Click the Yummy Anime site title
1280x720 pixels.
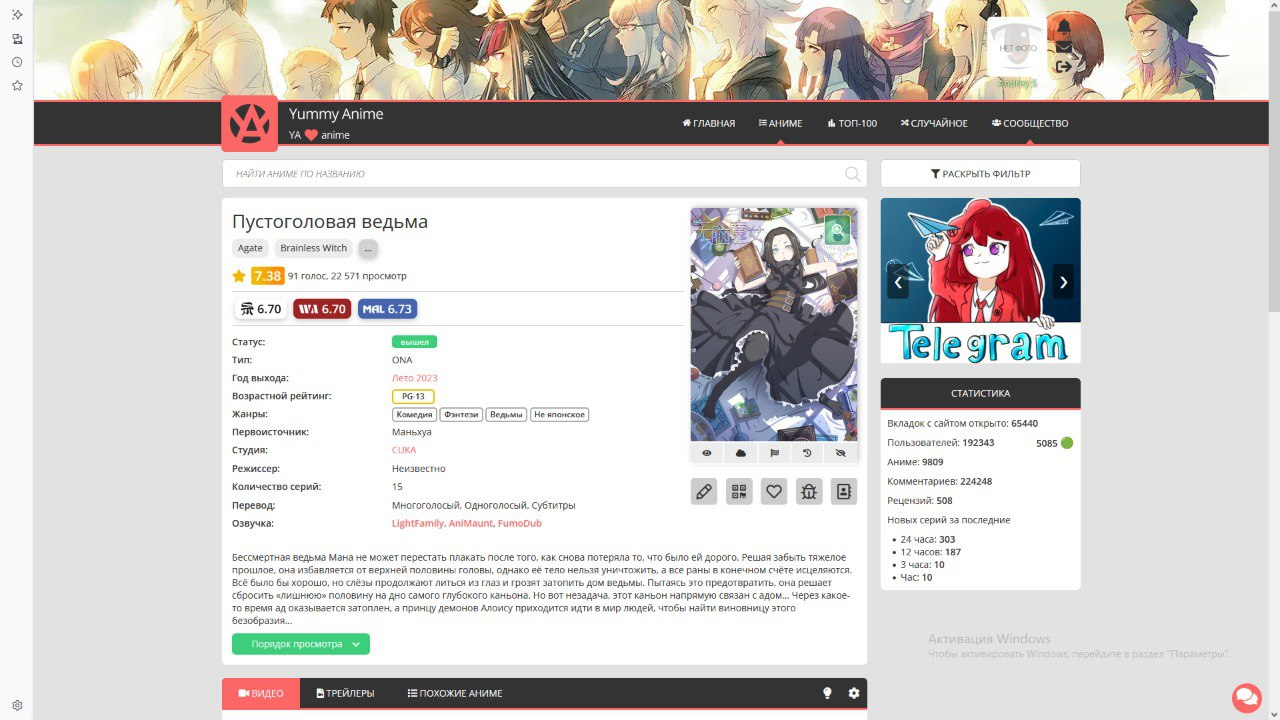336,114
